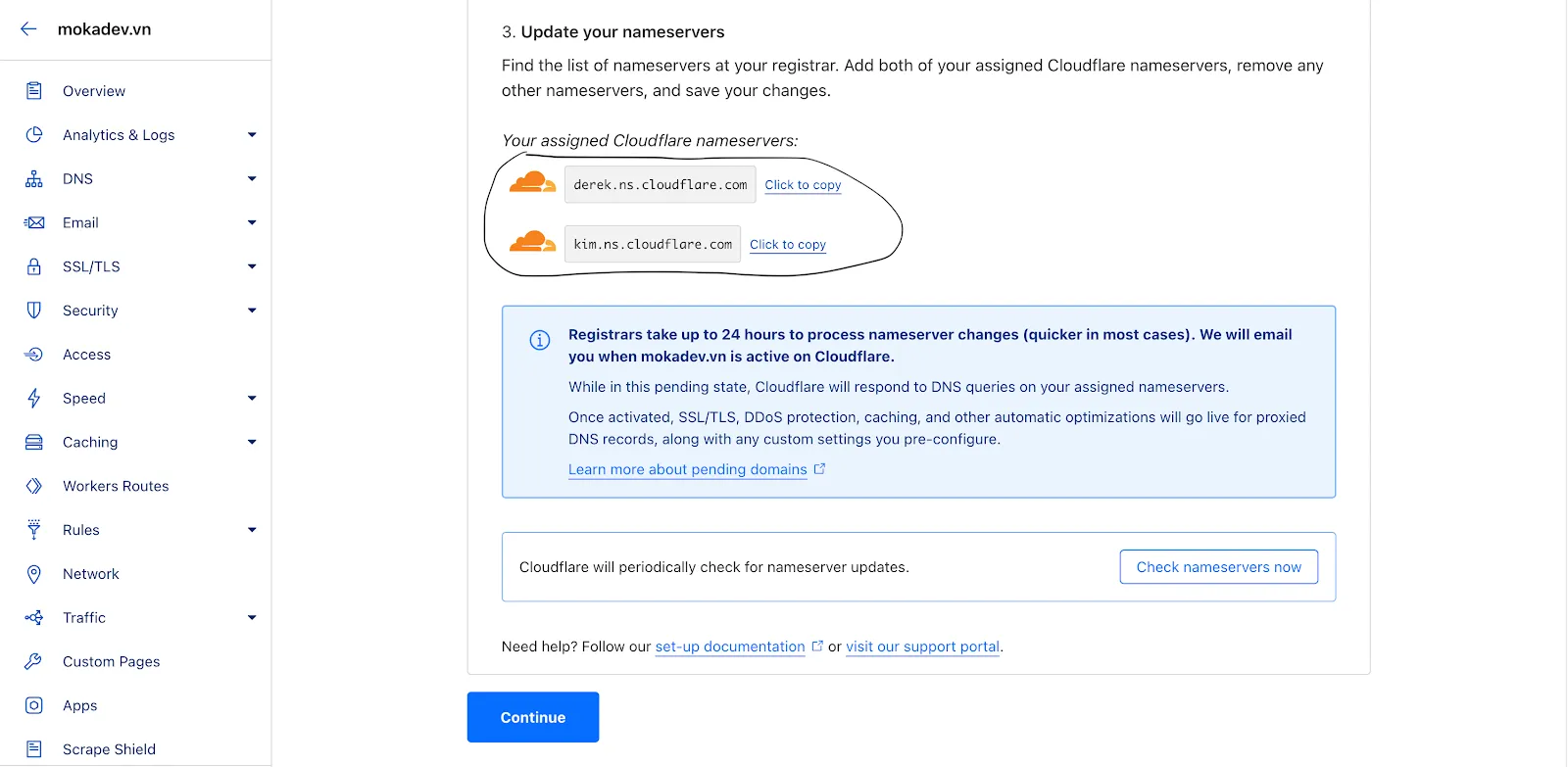Open the set-up documentation link
Viewport: 1568px width, 767px height.
pos(730,647)
